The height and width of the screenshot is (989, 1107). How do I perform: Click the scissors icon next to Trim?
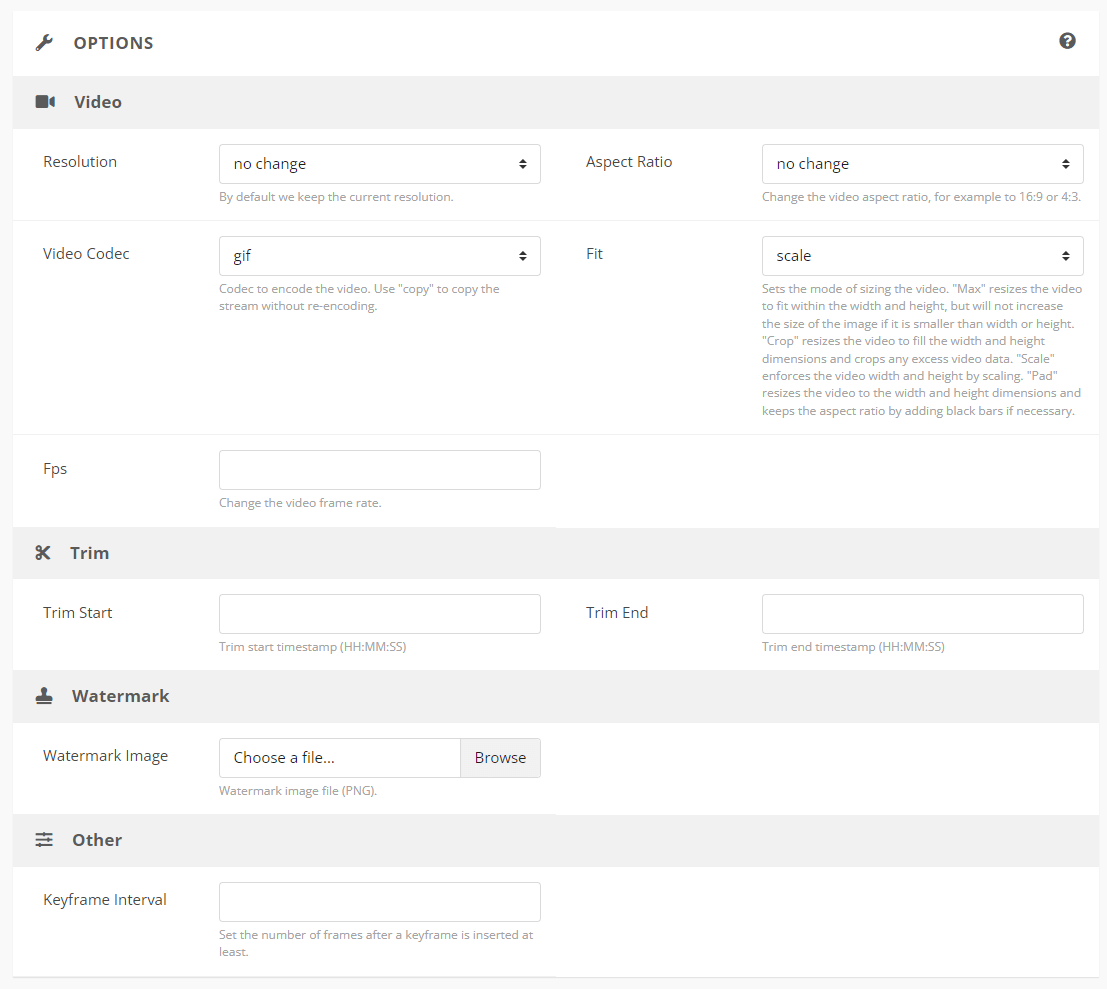pos(43,553)
